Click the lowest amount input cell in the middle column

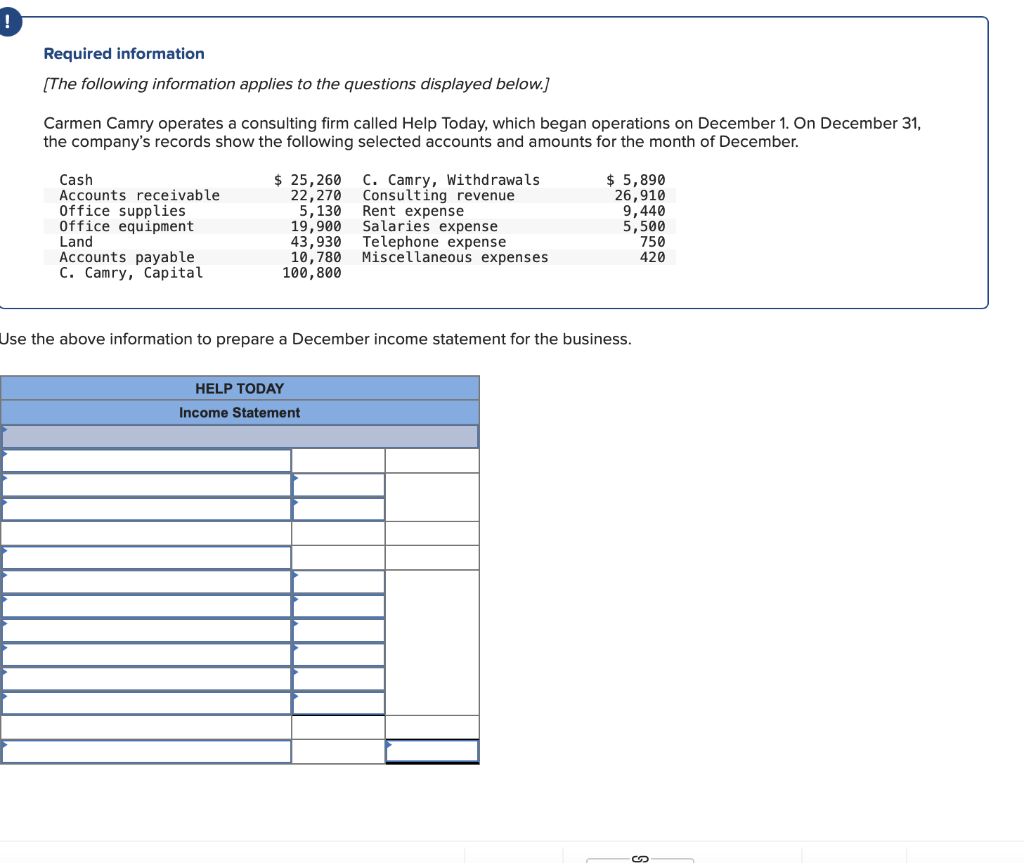338,703
